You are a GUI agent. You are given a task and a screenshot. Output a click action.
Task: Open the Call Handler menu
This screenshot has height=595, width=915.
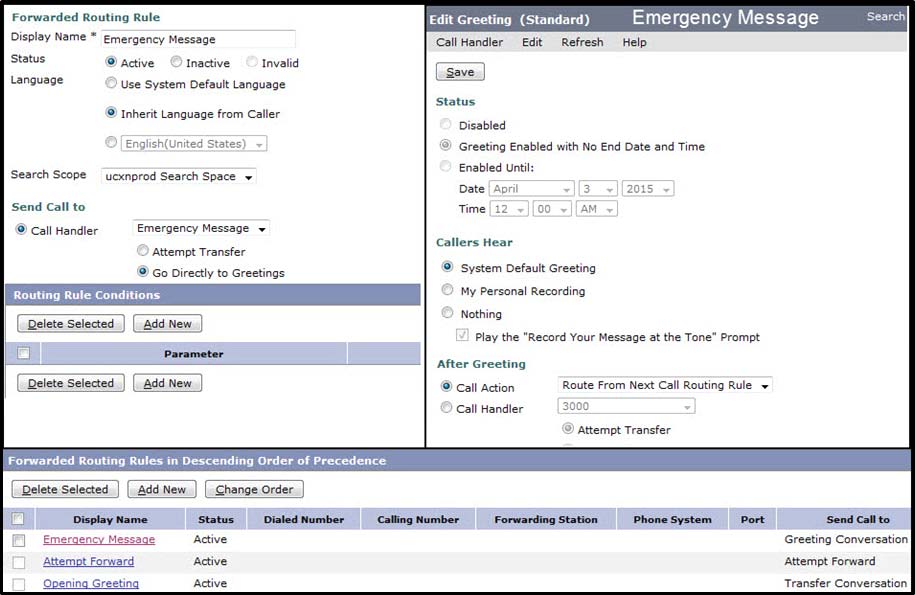pos(469,42)
